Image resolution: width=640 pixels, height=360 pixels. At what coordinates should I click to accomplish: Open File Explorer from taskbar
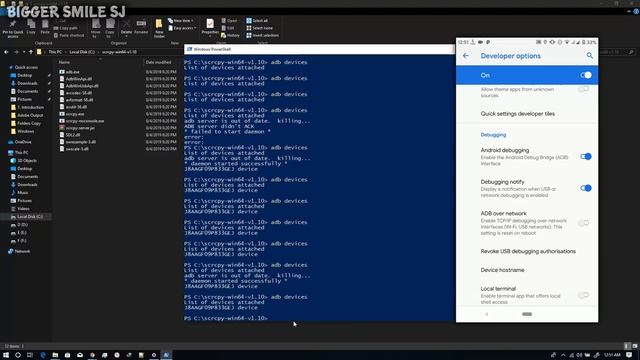(x=55, y=355)
